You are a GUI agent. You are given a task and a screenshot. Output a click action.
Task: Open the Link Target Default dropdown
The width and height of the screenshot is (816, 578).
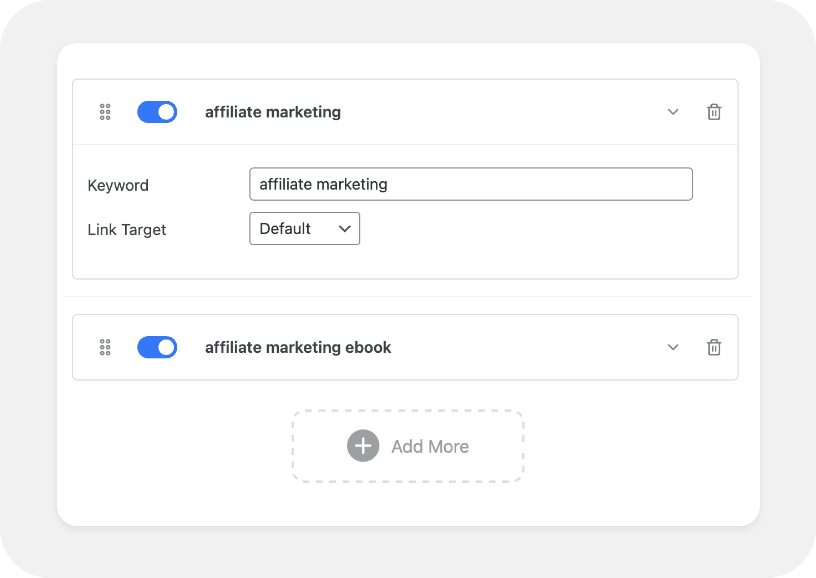coord(304,228)
